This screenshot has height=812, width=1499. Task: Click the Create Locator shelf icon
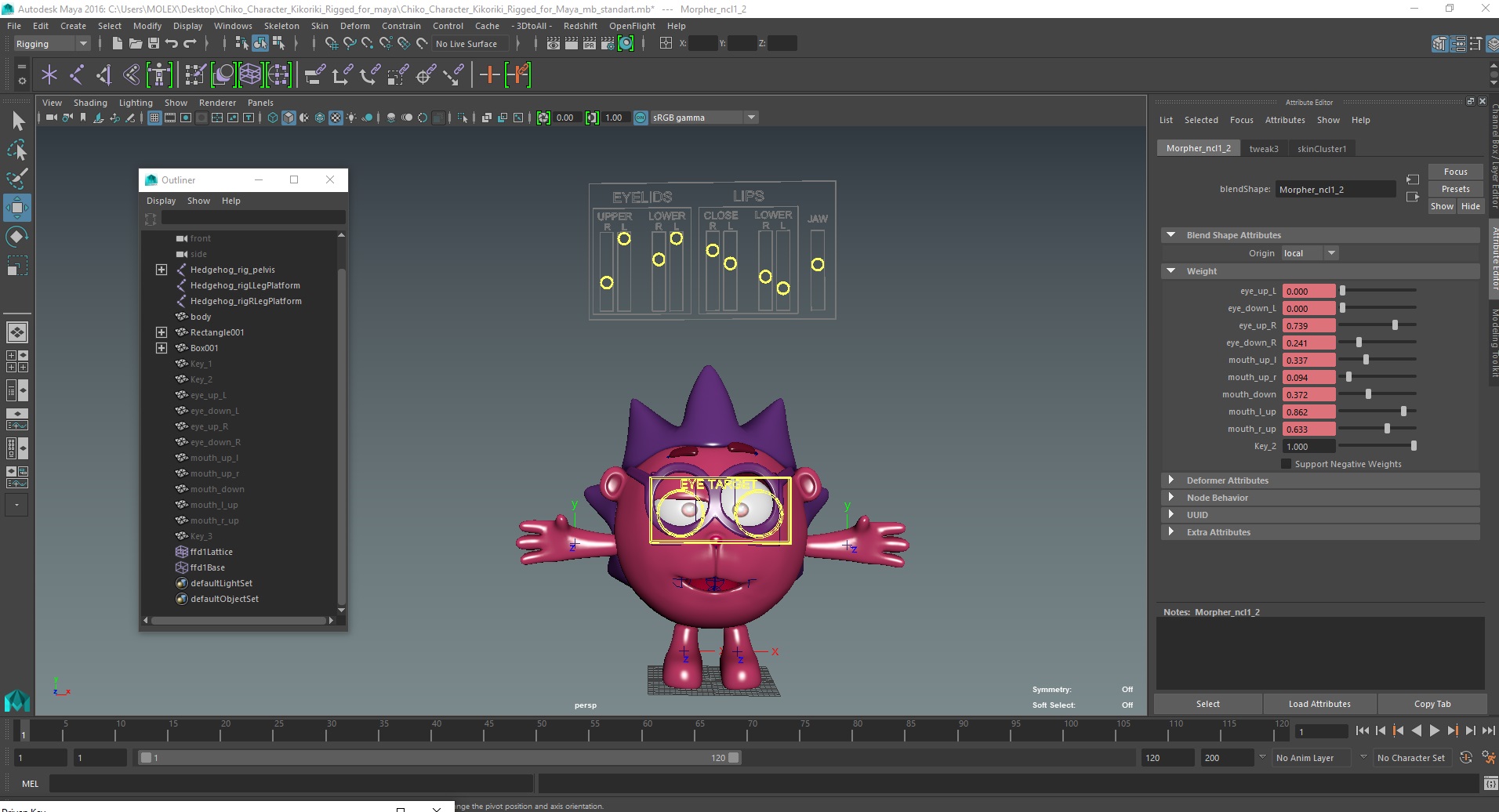(x=49, y=74)
